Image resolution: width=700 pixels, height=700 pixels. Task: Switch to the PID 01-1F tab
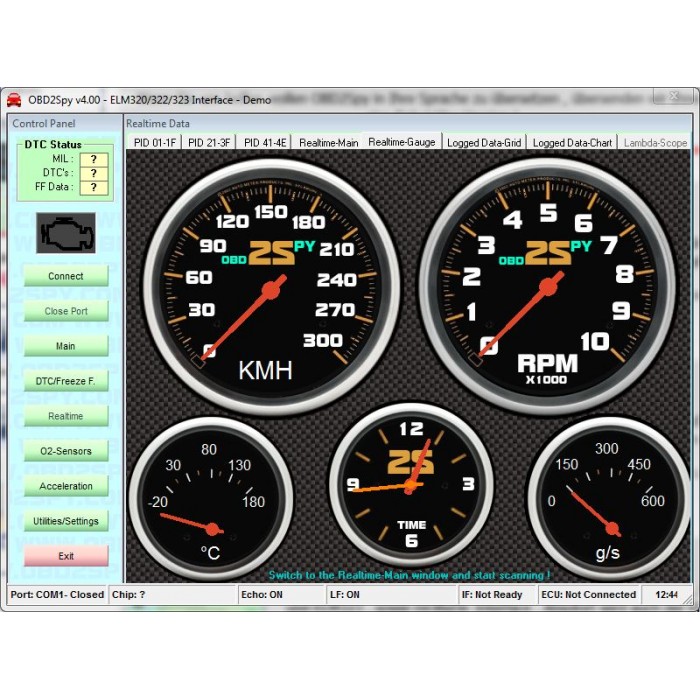153,143
